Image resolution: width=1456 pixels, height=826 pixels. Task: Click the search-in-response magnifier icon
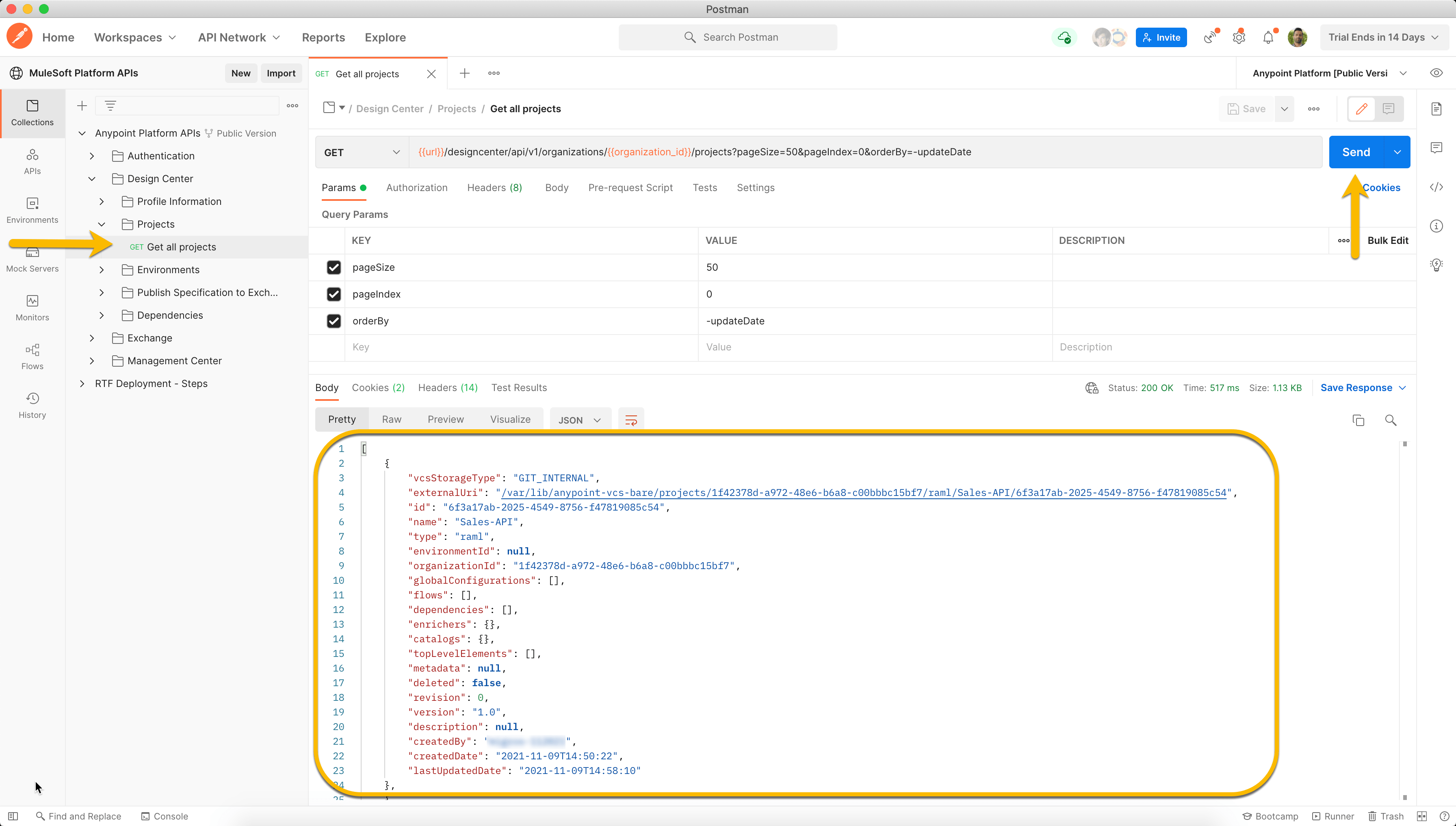[x=1391, y=420]
